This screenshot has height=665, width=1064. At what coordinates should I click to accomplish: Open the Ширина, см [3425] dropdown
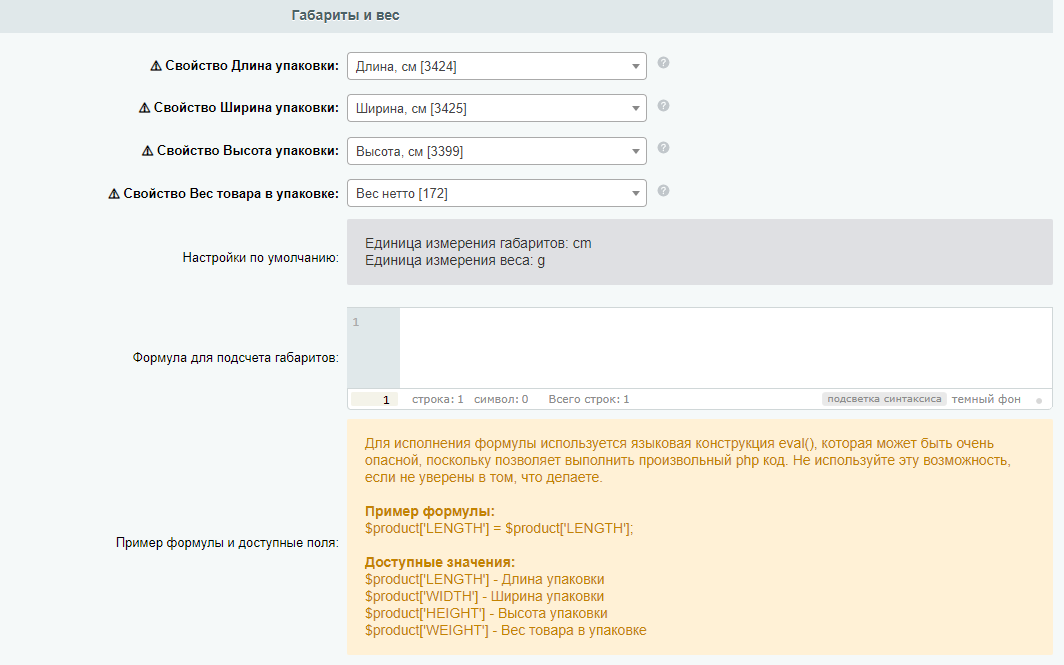pos(497,109)
